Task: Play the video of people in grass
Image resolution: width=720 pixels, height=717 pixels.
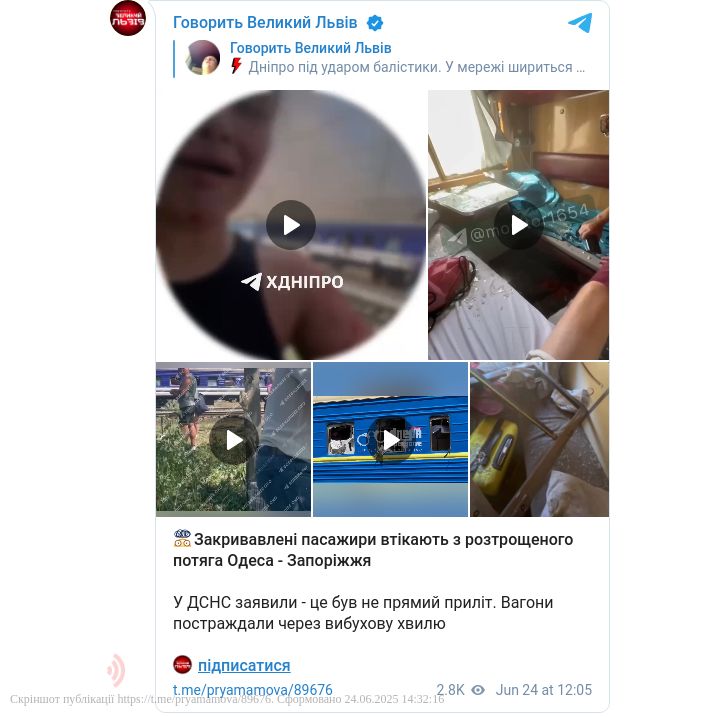Action: click(234, 440)
